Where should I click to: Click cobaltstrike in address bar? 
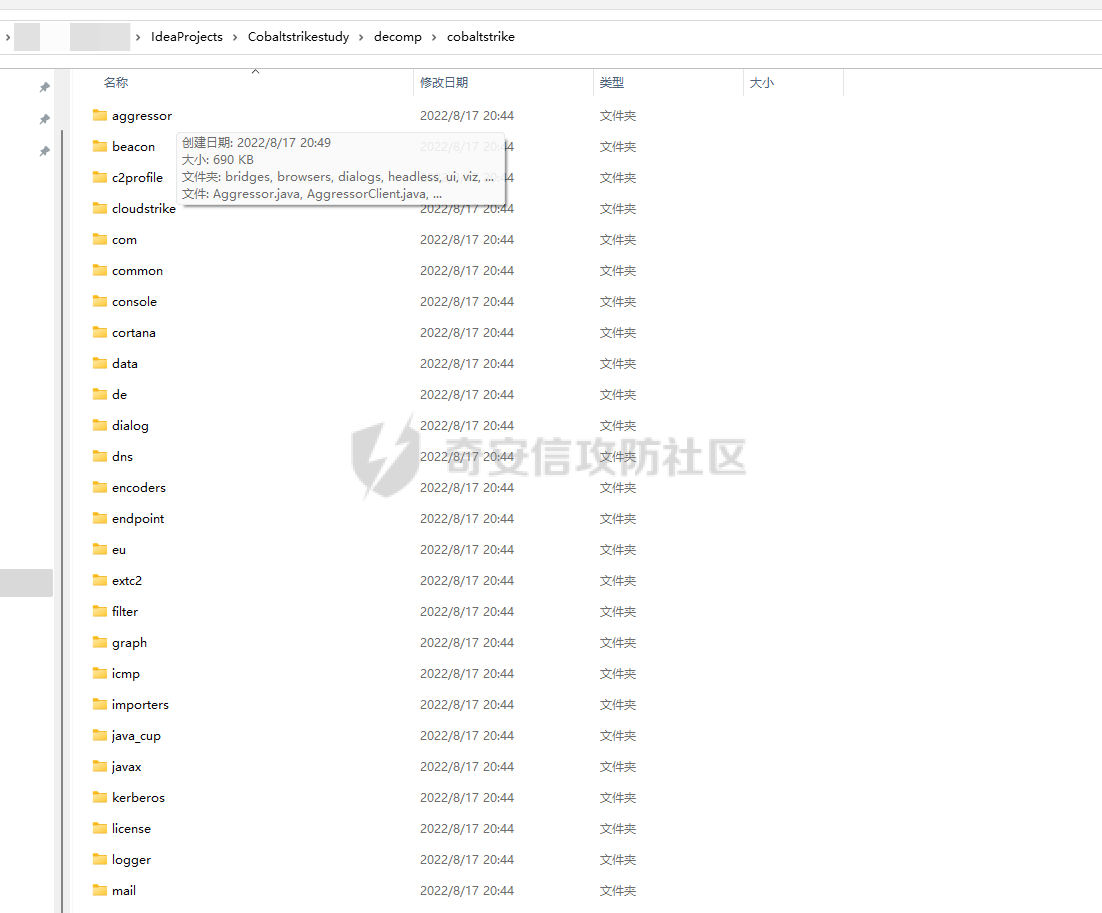click(481, 37)
